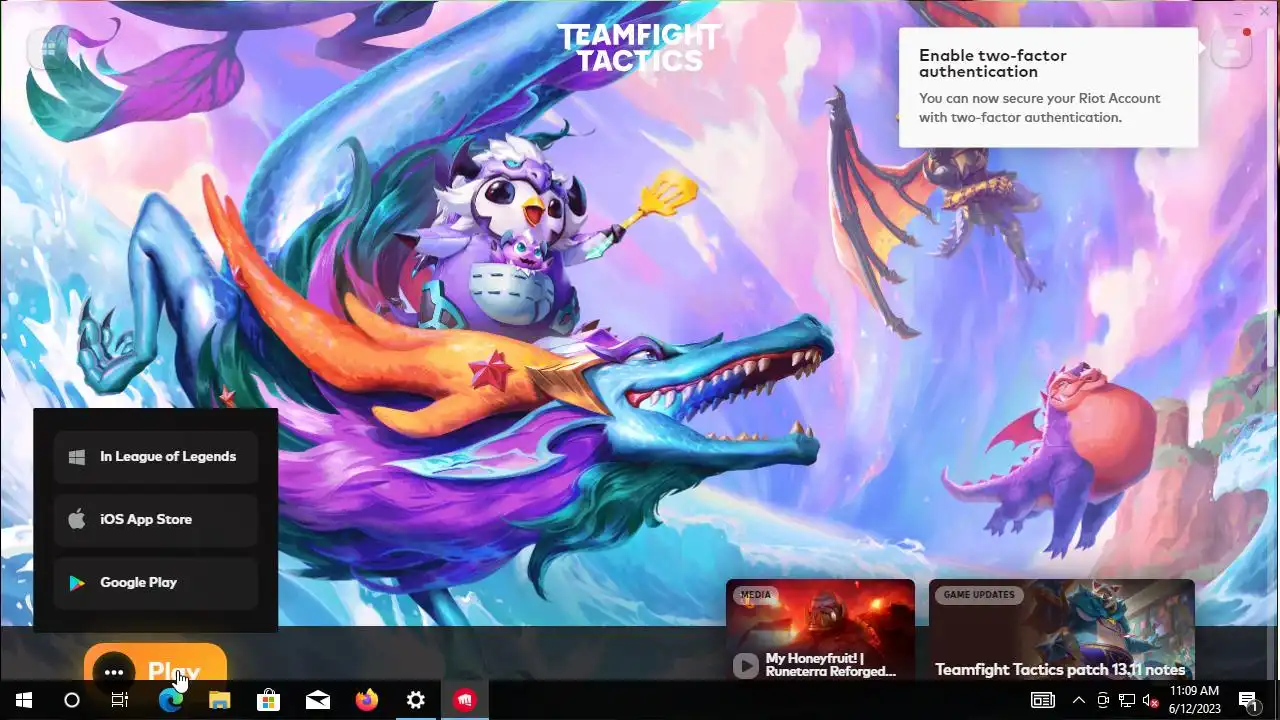
Task: Expand hidden system tray icons
Action: (1079, 700)
